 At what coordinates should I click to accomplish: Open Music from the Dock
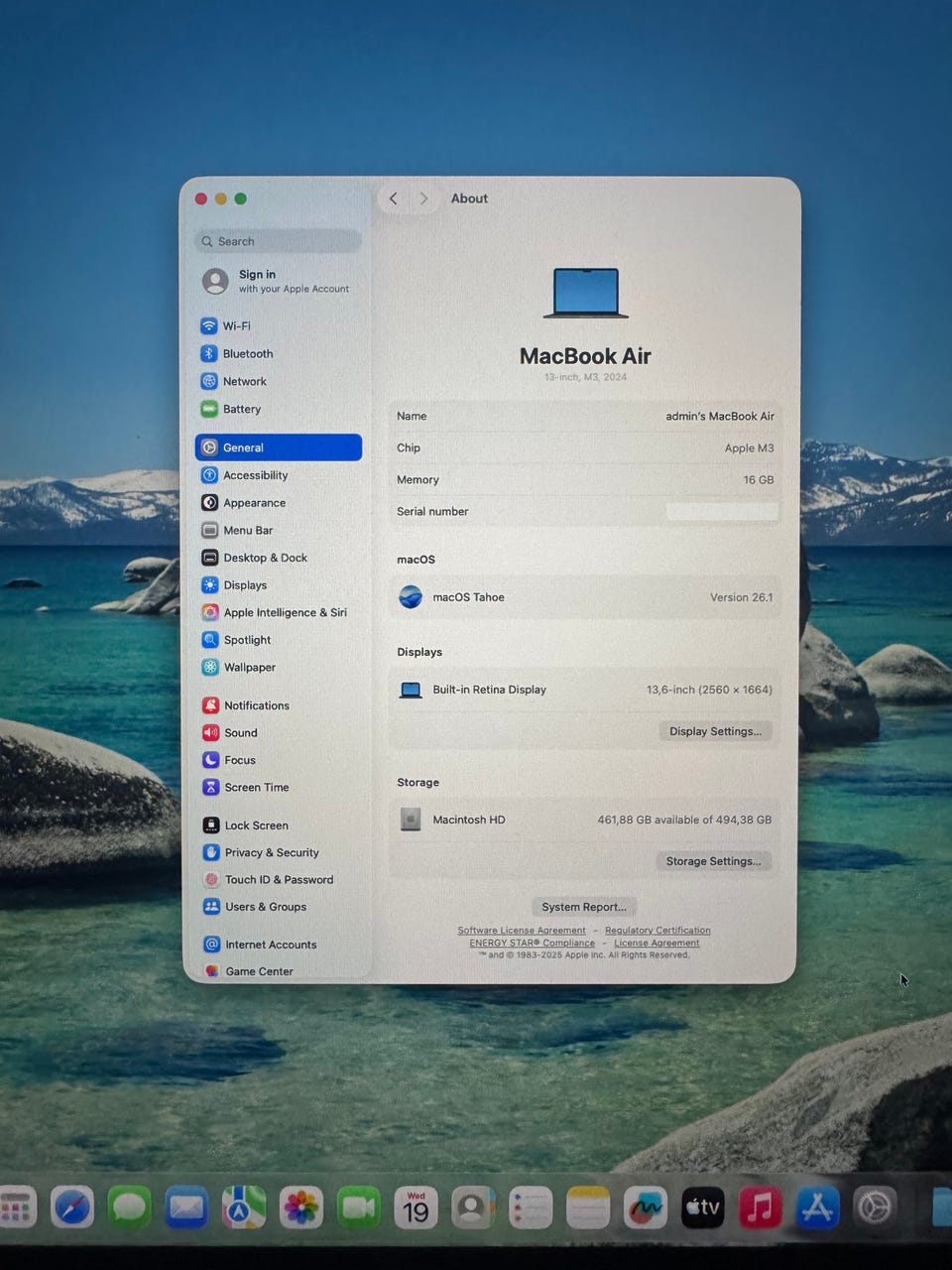click(760, 1208)
